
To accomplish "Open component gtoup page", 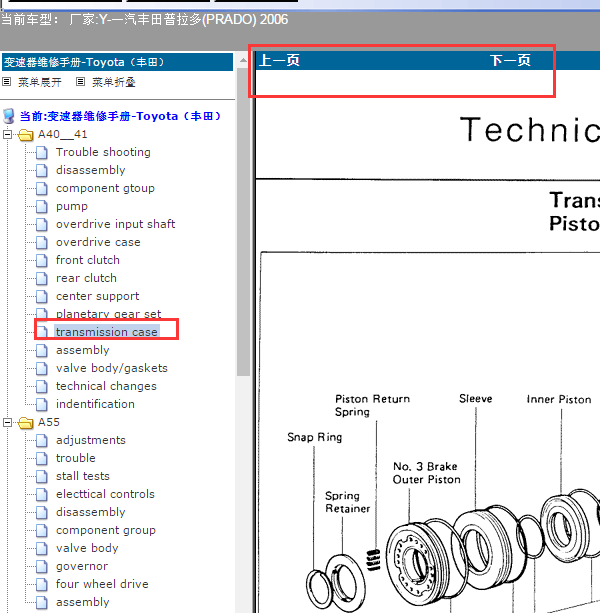I will pyautogui.click(x=105, y=188).
